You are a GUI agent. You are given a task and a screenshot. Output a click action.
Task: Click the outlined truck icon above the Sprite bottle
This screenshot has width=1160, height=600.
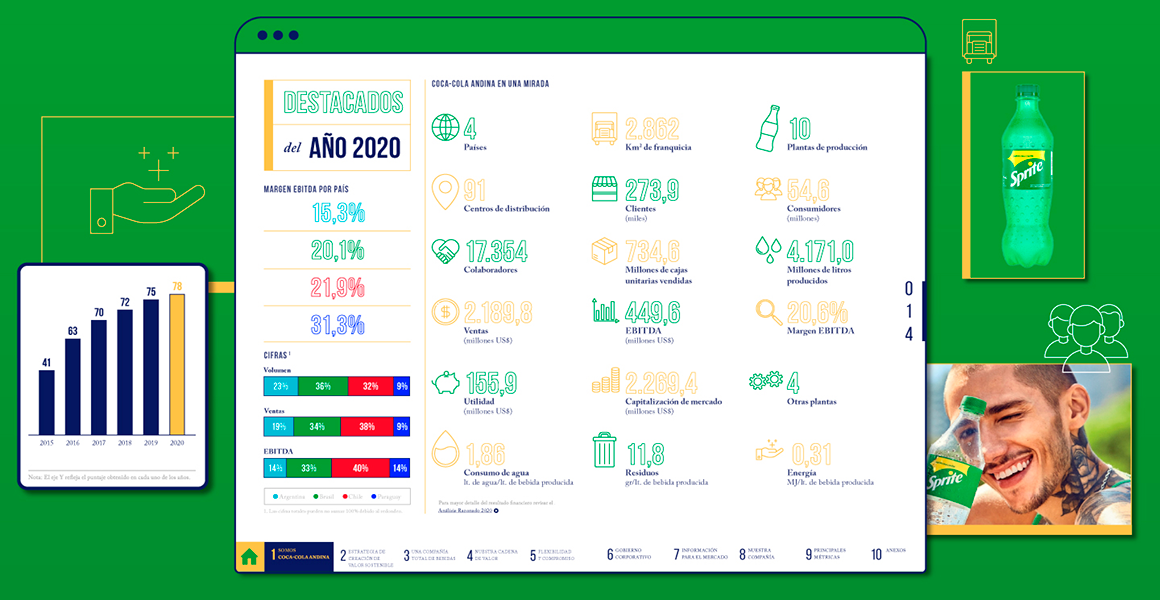978,42
